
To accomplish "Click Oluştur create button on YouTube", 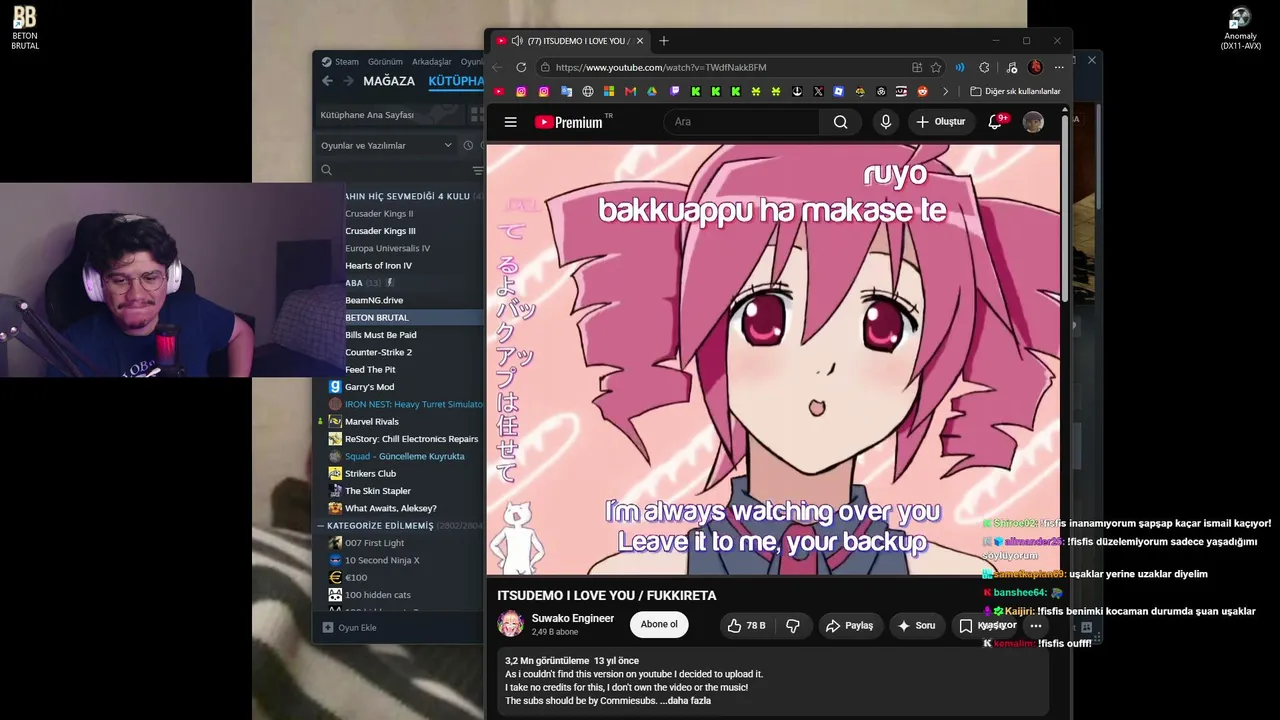I will [x=940, y=122].
